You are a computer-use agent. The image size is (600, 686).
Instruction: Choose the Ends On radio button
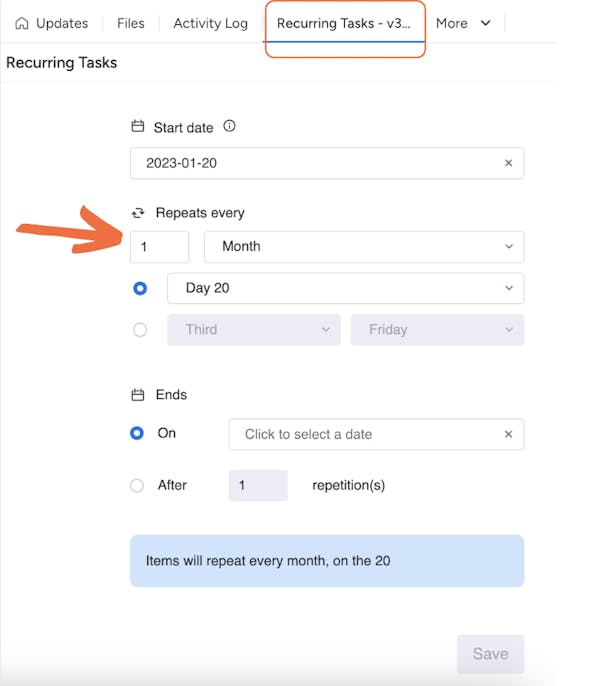[x=137, y=434]
